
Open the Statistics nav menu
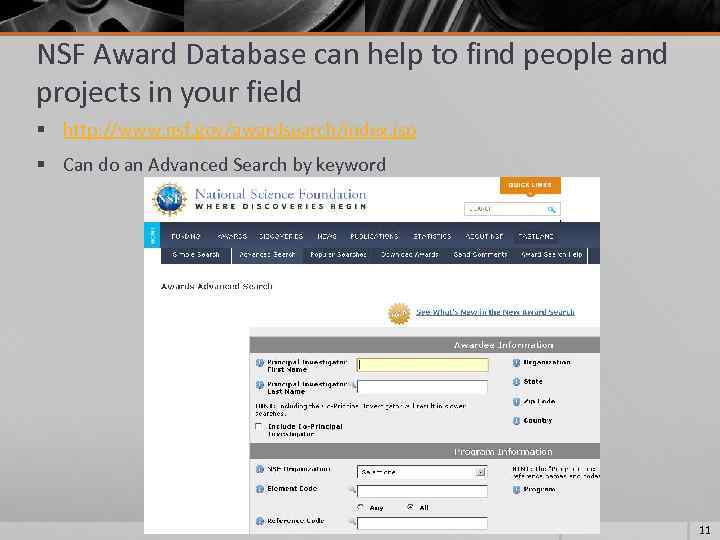pyautogui.click(x=432, y=236)
